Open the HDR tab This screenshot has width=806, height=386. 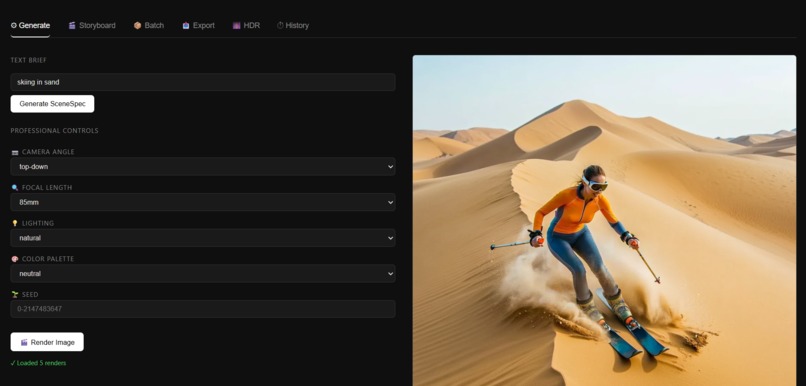pyautogui.click(x=246, y=25)
